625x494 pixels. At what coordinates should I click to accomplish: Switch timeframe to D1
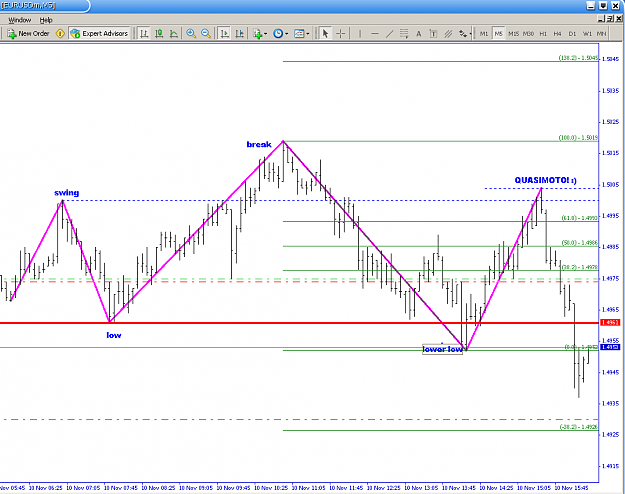click(572, 33)
